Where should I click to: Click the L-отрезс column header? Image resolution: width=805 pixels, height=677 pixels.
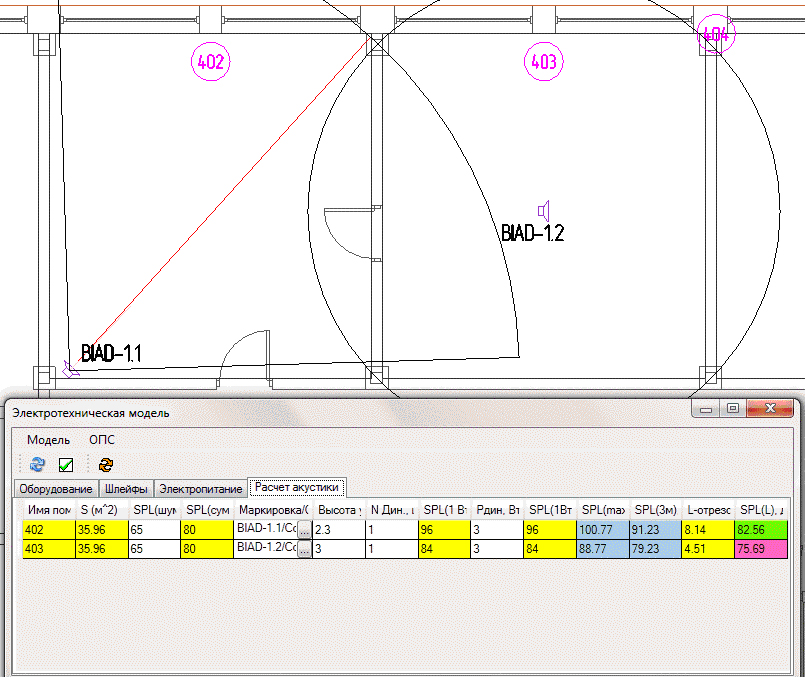coord(708,510)
